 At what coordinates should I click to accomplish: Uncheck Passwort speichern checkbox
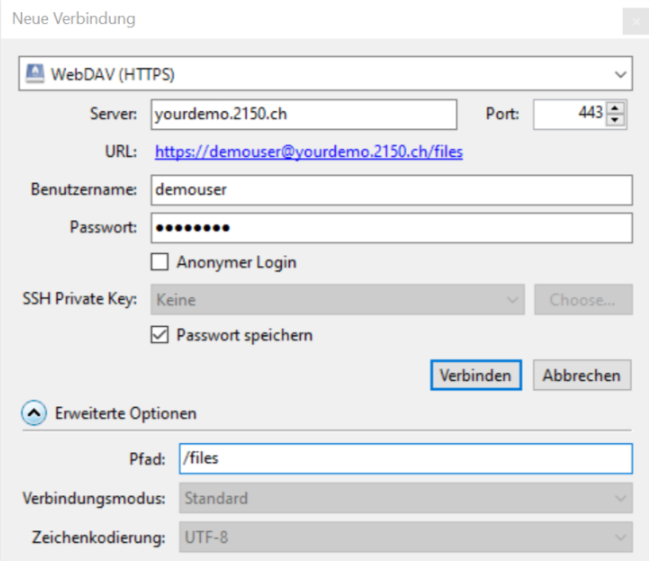tap(159, 335)
